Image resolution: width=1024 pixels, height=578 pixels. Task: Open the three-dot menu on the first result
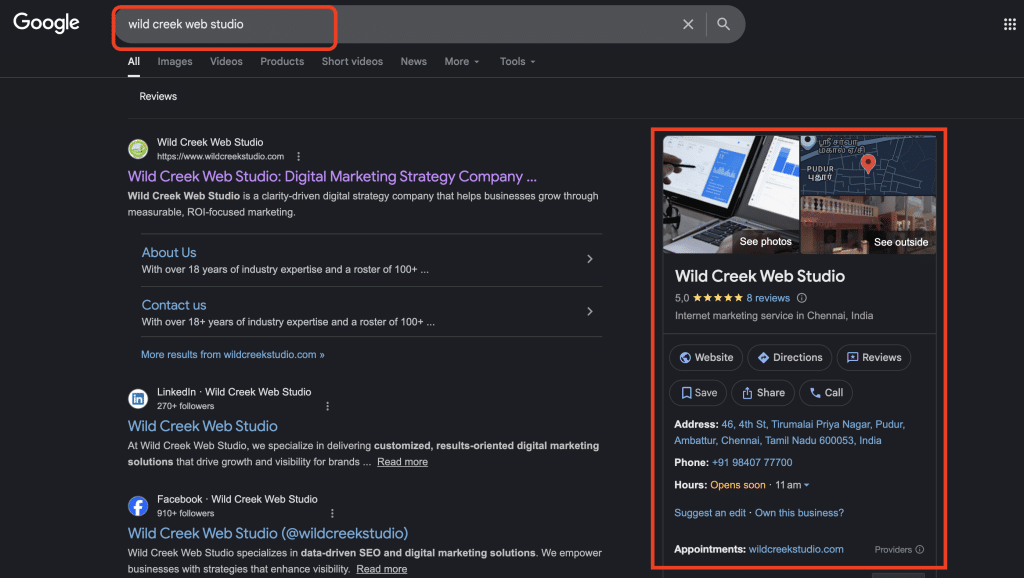tap(298, 155)
